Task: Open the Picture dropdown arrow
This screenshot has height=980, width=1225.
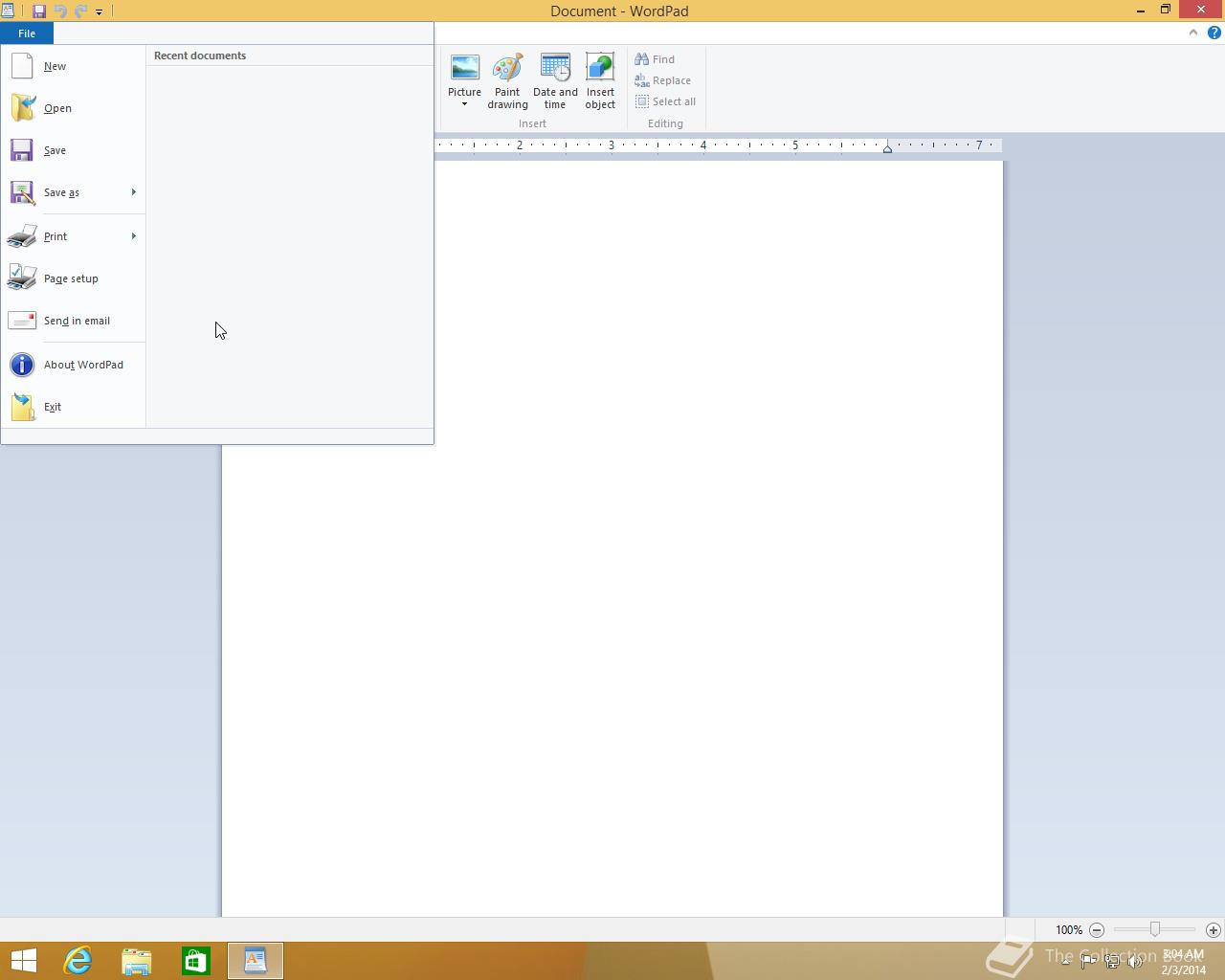Action: [x=464, y=104]
